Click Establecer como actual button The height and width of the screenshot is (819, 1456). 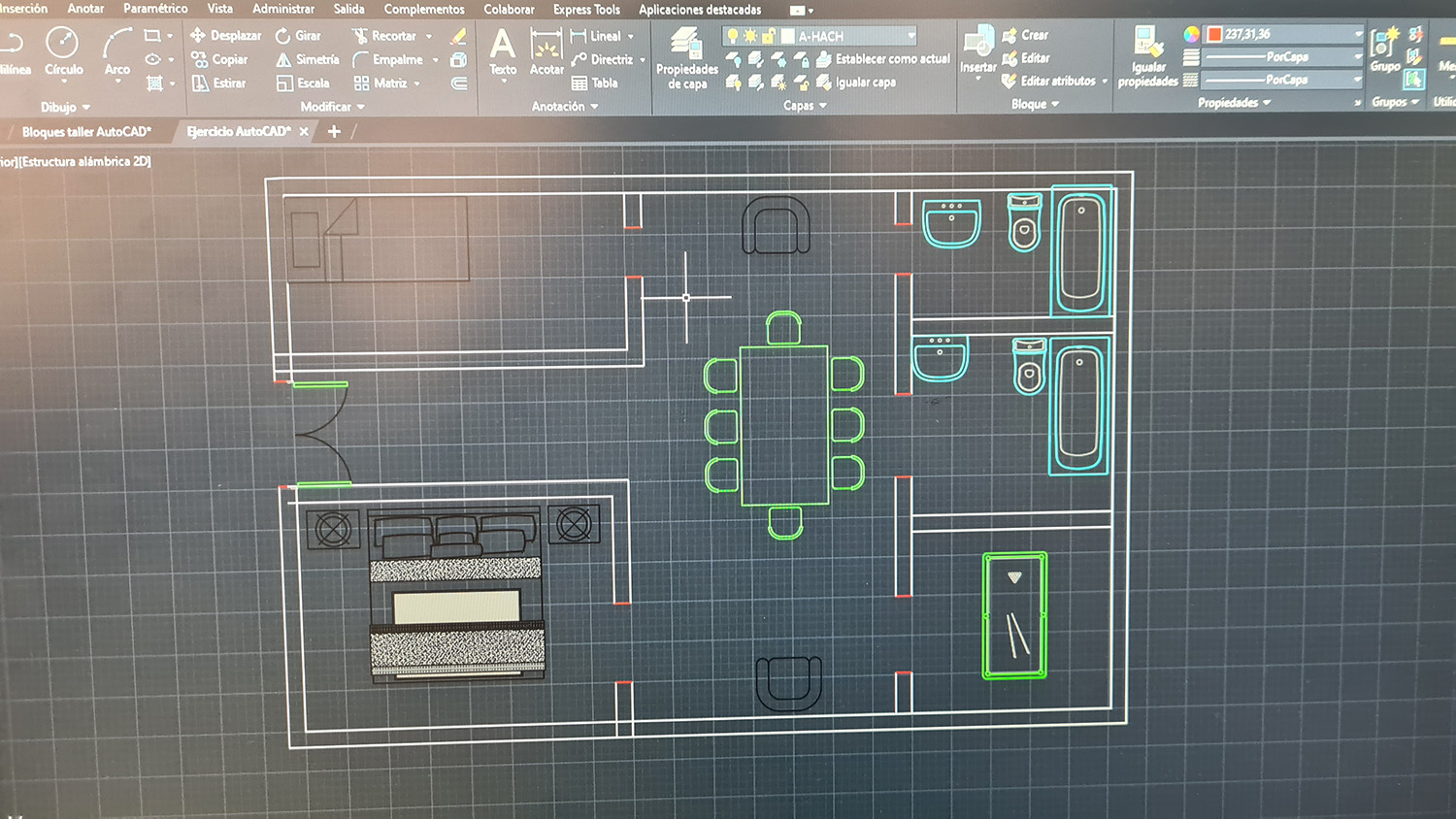pos(884,59)
